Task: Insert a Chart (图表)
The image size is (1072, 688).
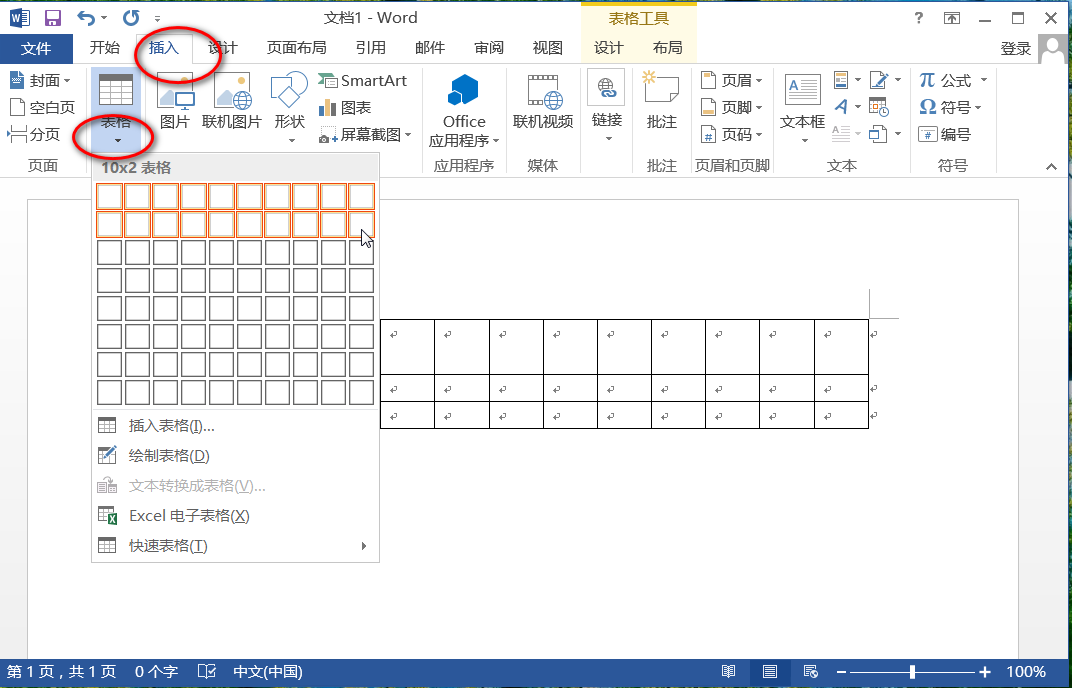Action: click(345, 107)
